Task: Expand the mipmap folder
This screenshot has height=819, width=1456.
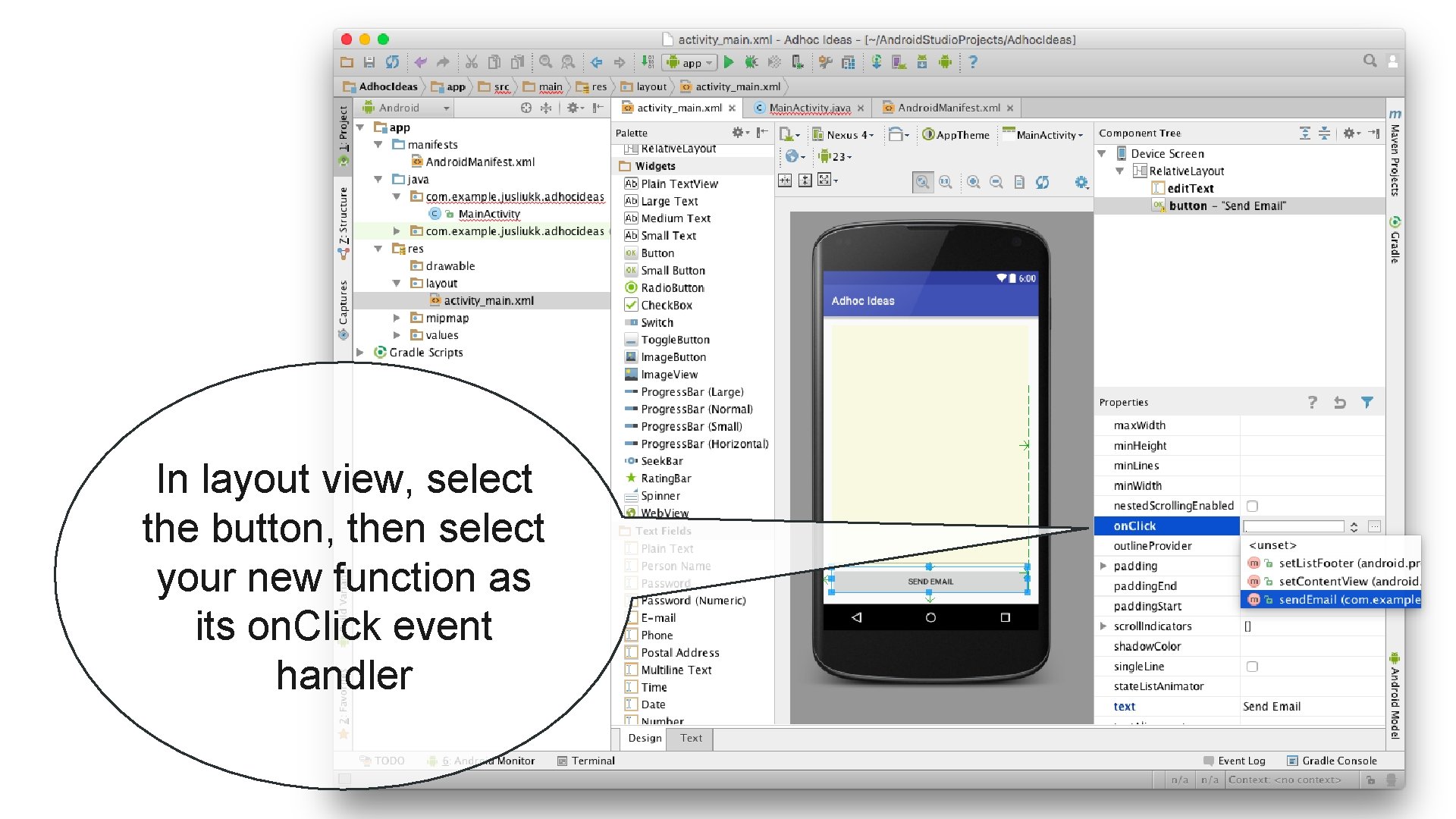Action: (x=396, y=318)
